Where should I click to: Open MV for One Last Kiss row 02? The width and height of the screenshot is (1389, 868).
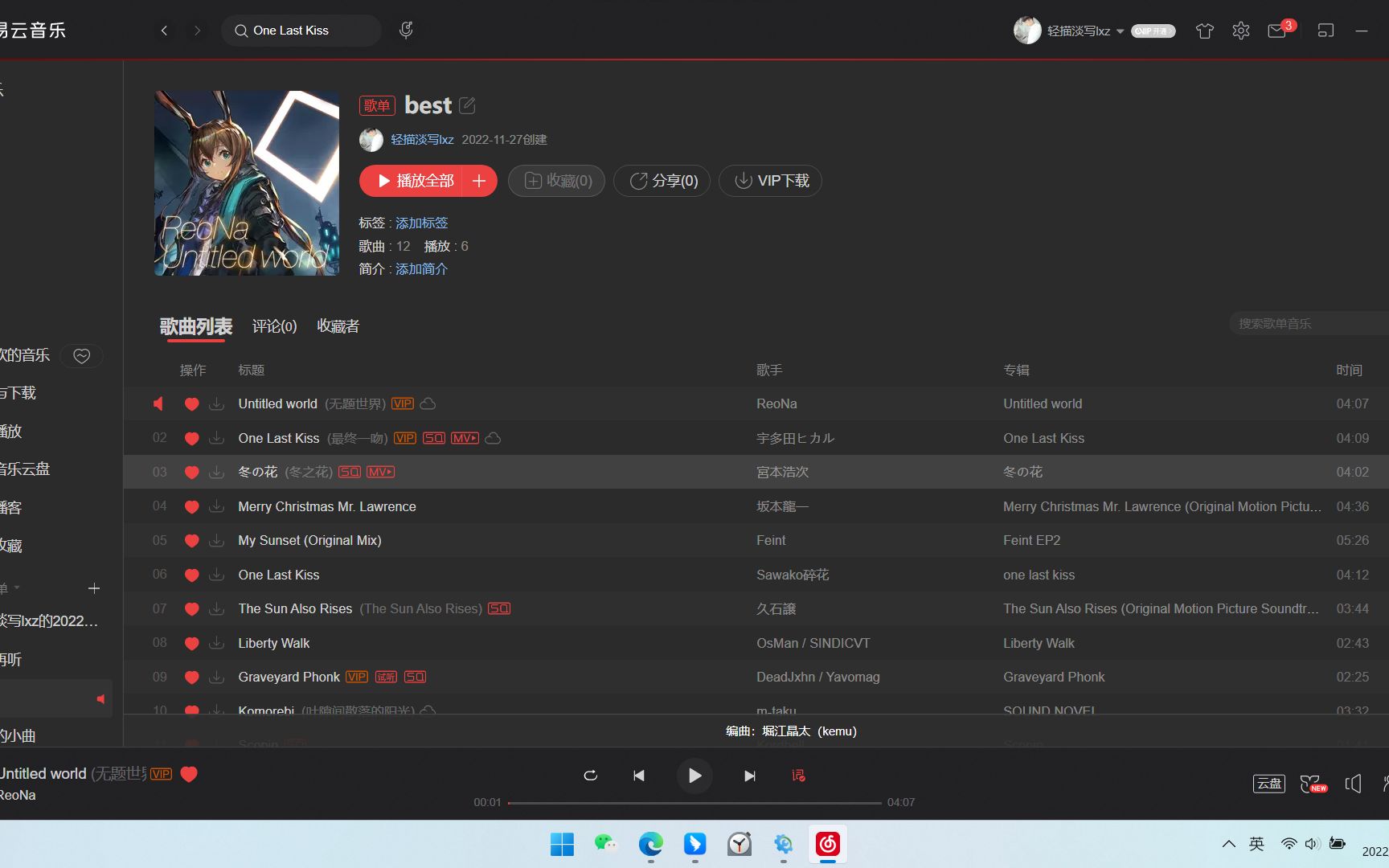[465, 438]
